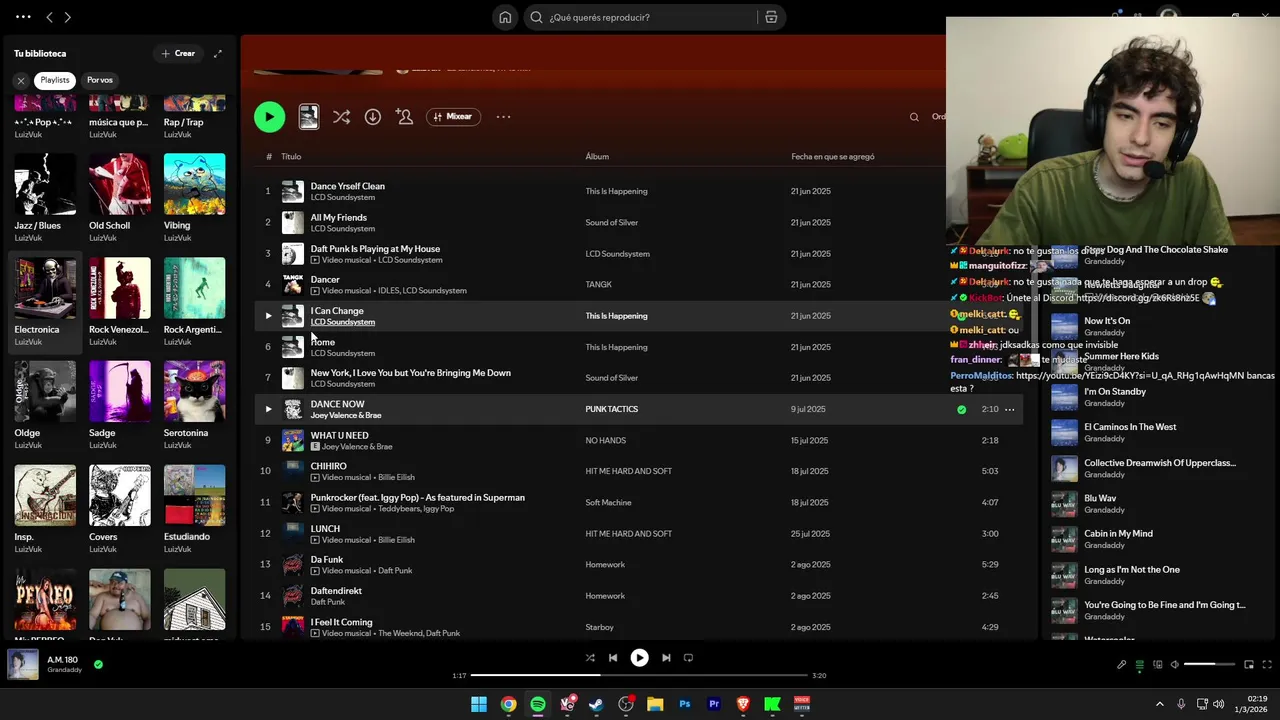Toggle the green saved check beside A.M. 180

98,664
